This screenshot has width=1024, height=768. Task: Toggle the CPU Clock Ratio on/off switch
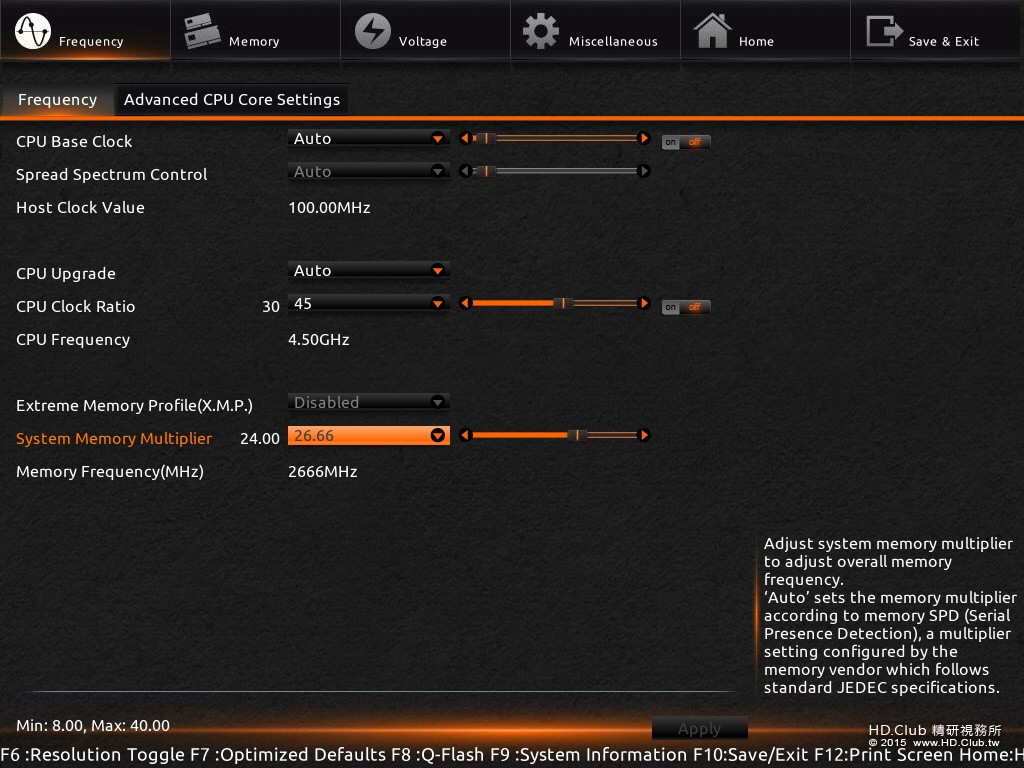(x=686, y=307)
